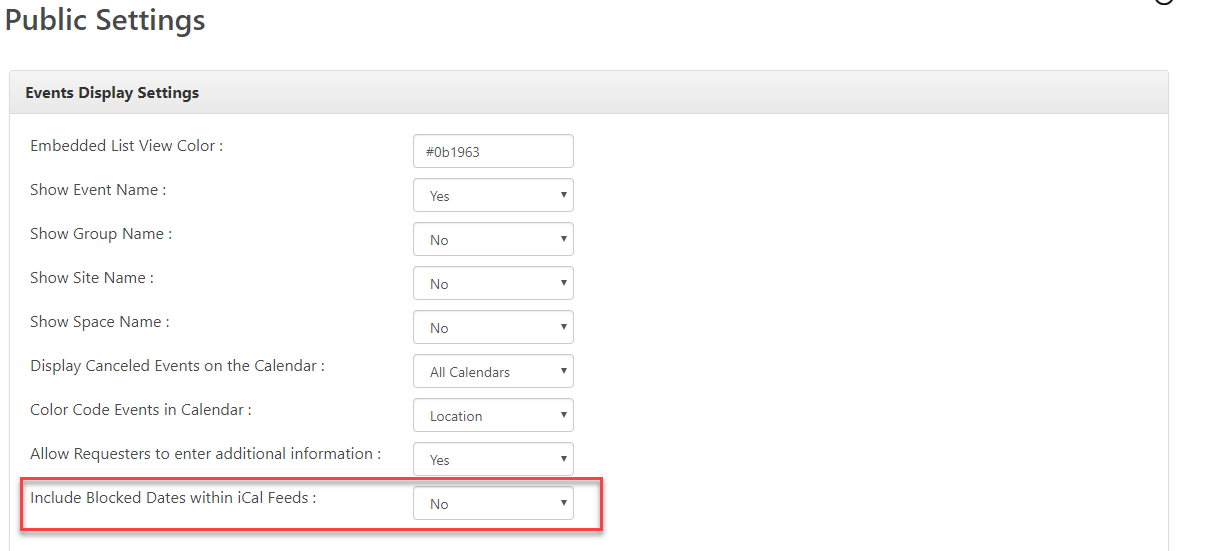Image resolution: width=1206 pixels, height=551 pixels.
Task: Click the Allow Requesters label text
Action: [205, 454]
